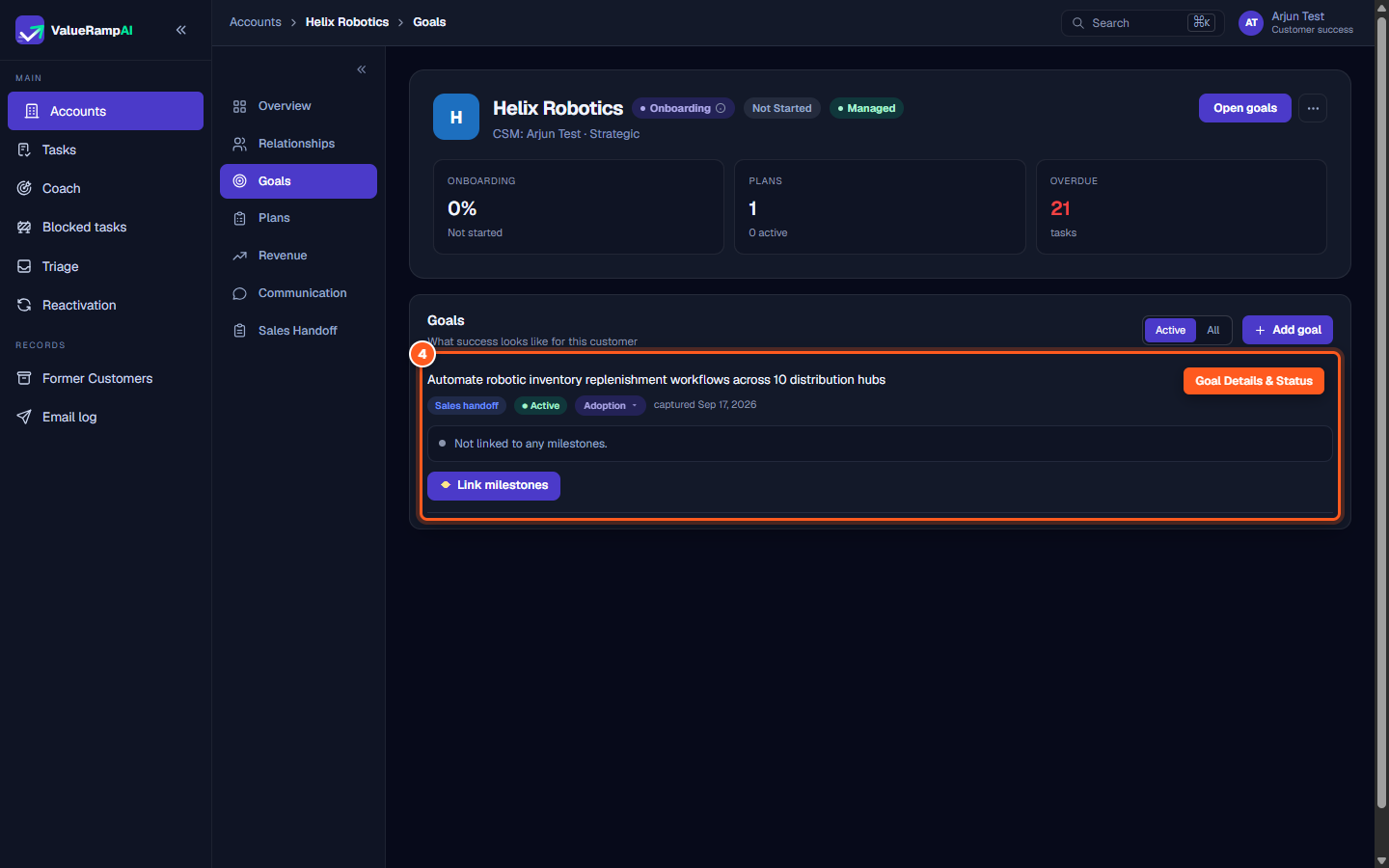Switch to the Communication tab
1389x868 pixels.
click(x=298, y=293)
